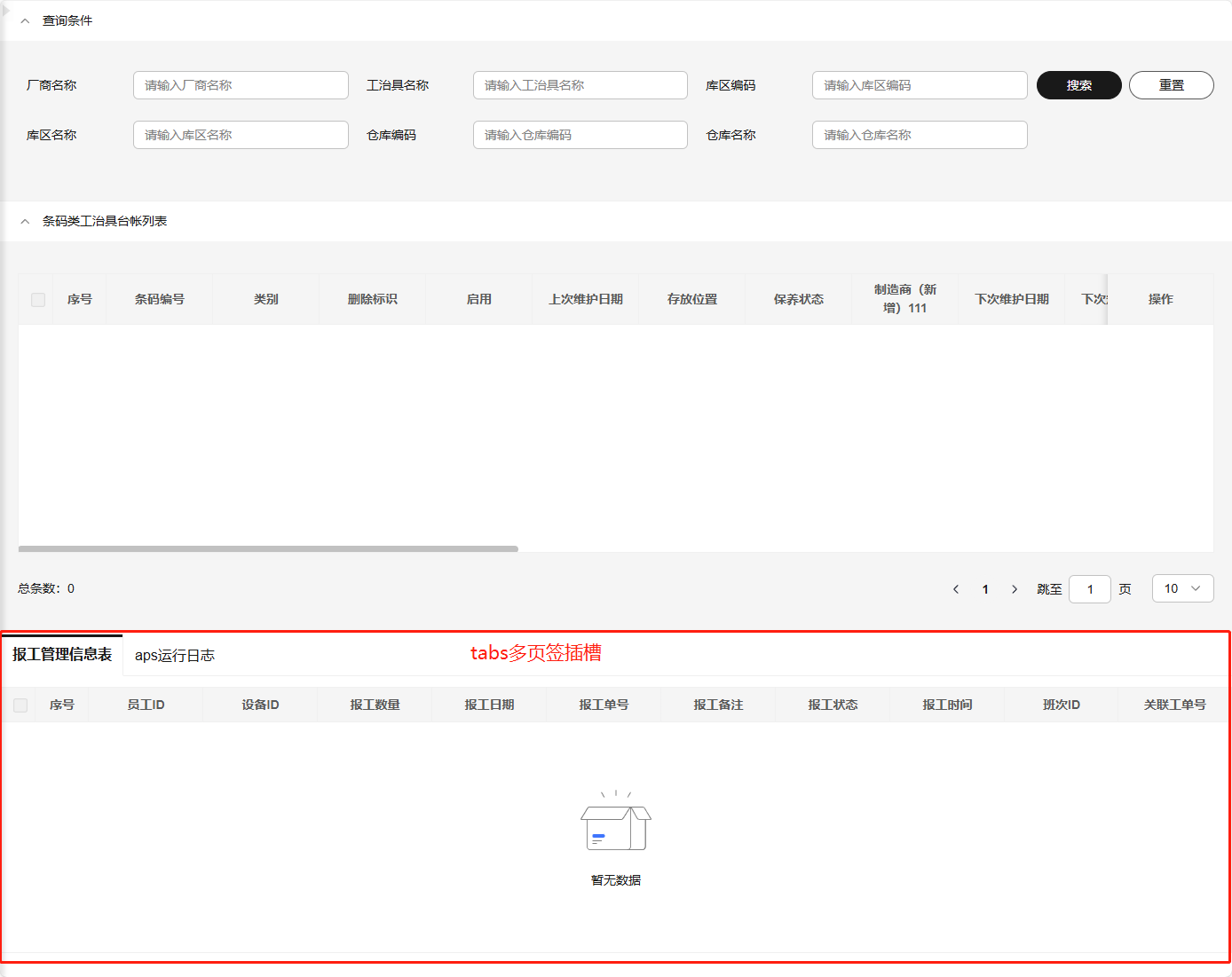This screenshot has width=1232, height=977.
Task: Click the 厂商名称 input field
Action: coord(241,85)
